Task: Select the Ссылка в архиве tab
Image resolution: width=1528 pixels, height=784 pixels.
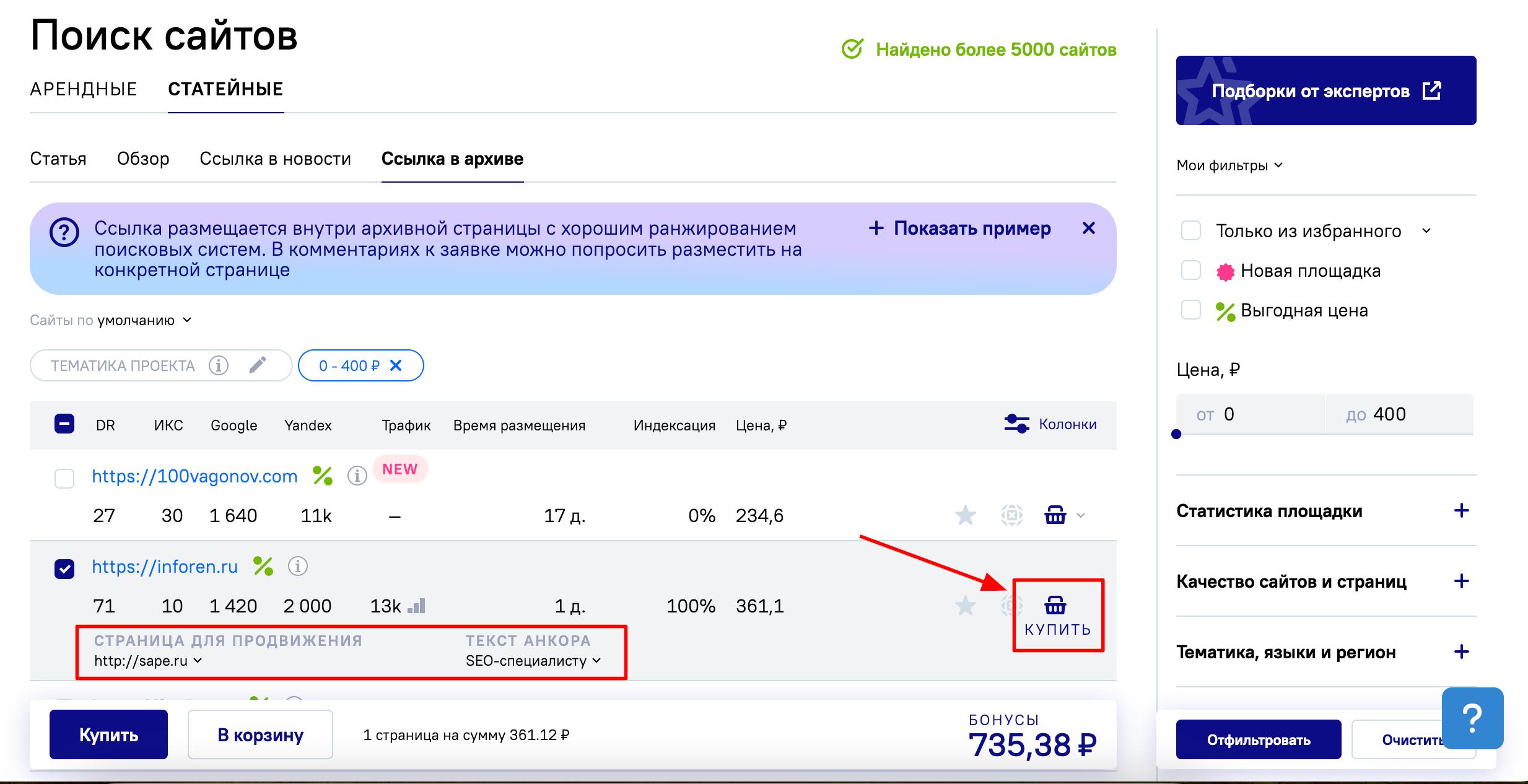Action: (x=452, y=159)
